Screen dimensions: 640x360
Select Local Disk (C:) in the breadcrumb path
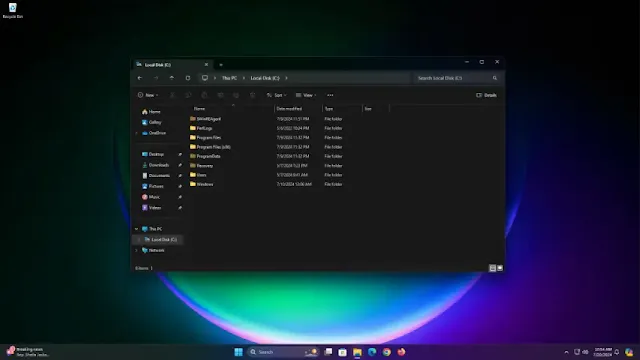(265, 78)
